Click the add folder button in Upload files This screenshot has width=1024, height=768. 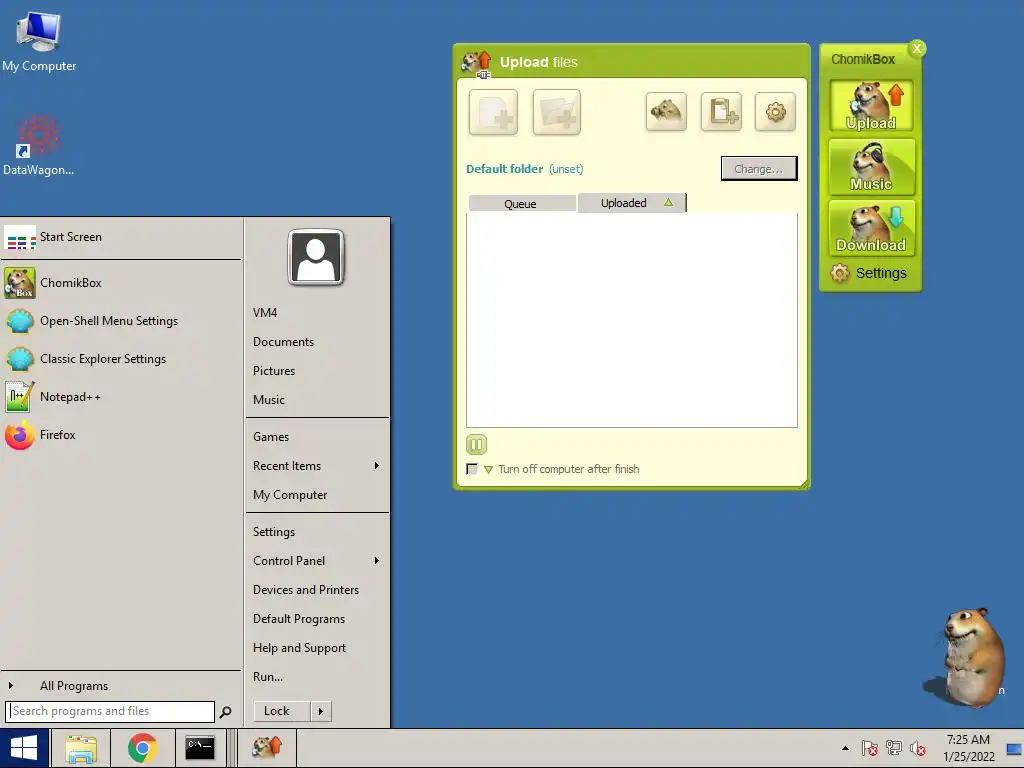tap(556, 112)
